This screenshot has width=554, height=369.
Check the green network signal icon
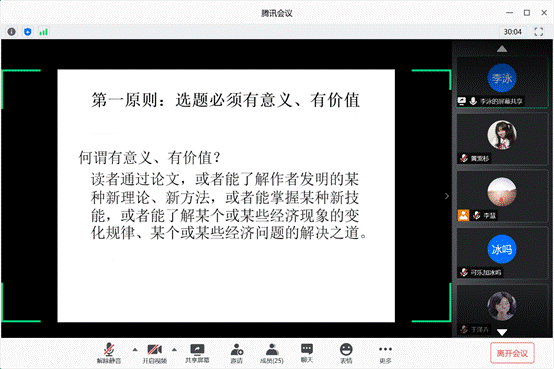pyautogui.click(x=43, y=32)
